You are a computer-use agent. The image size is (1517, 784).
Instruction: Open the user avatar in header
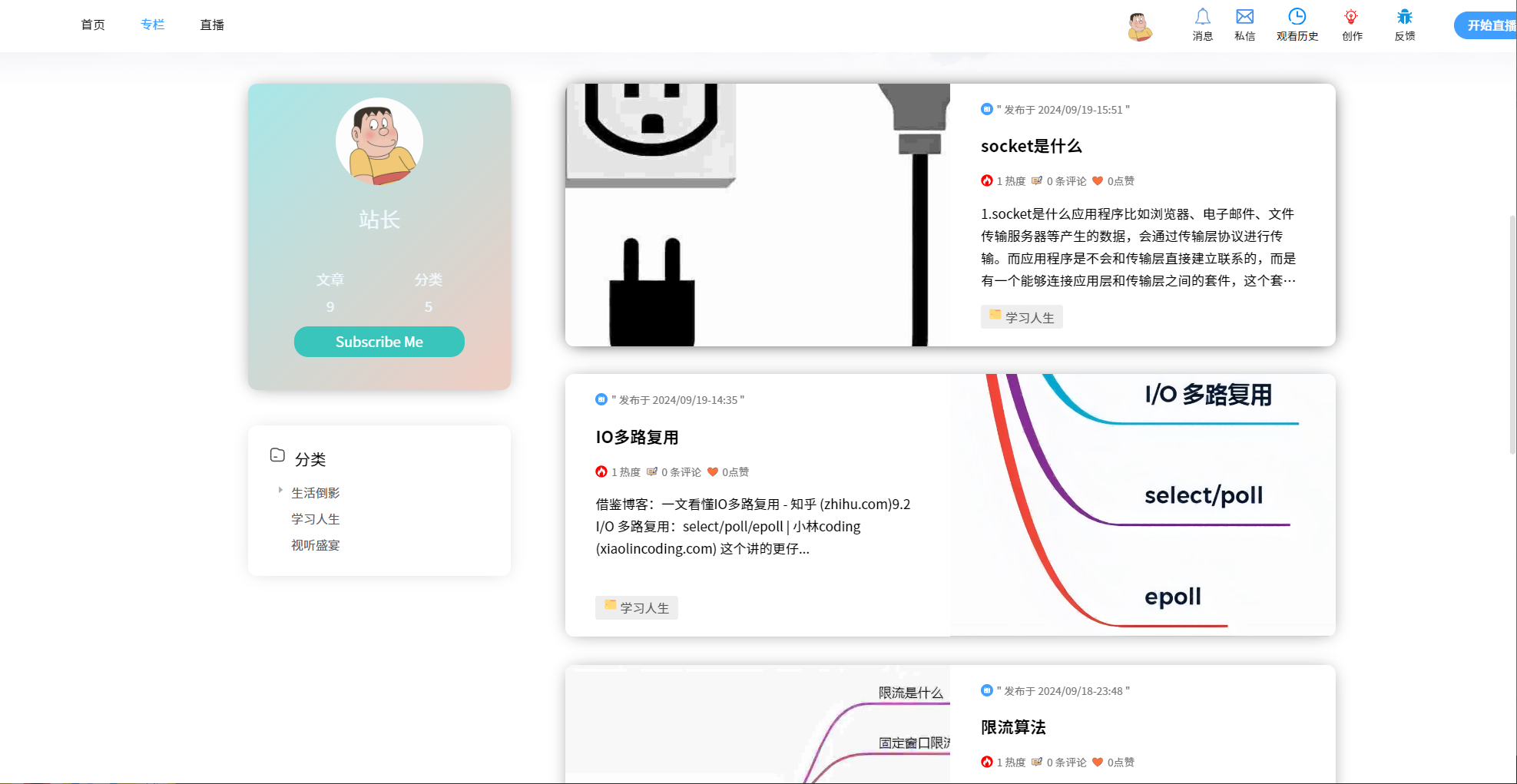point(1140,26)
